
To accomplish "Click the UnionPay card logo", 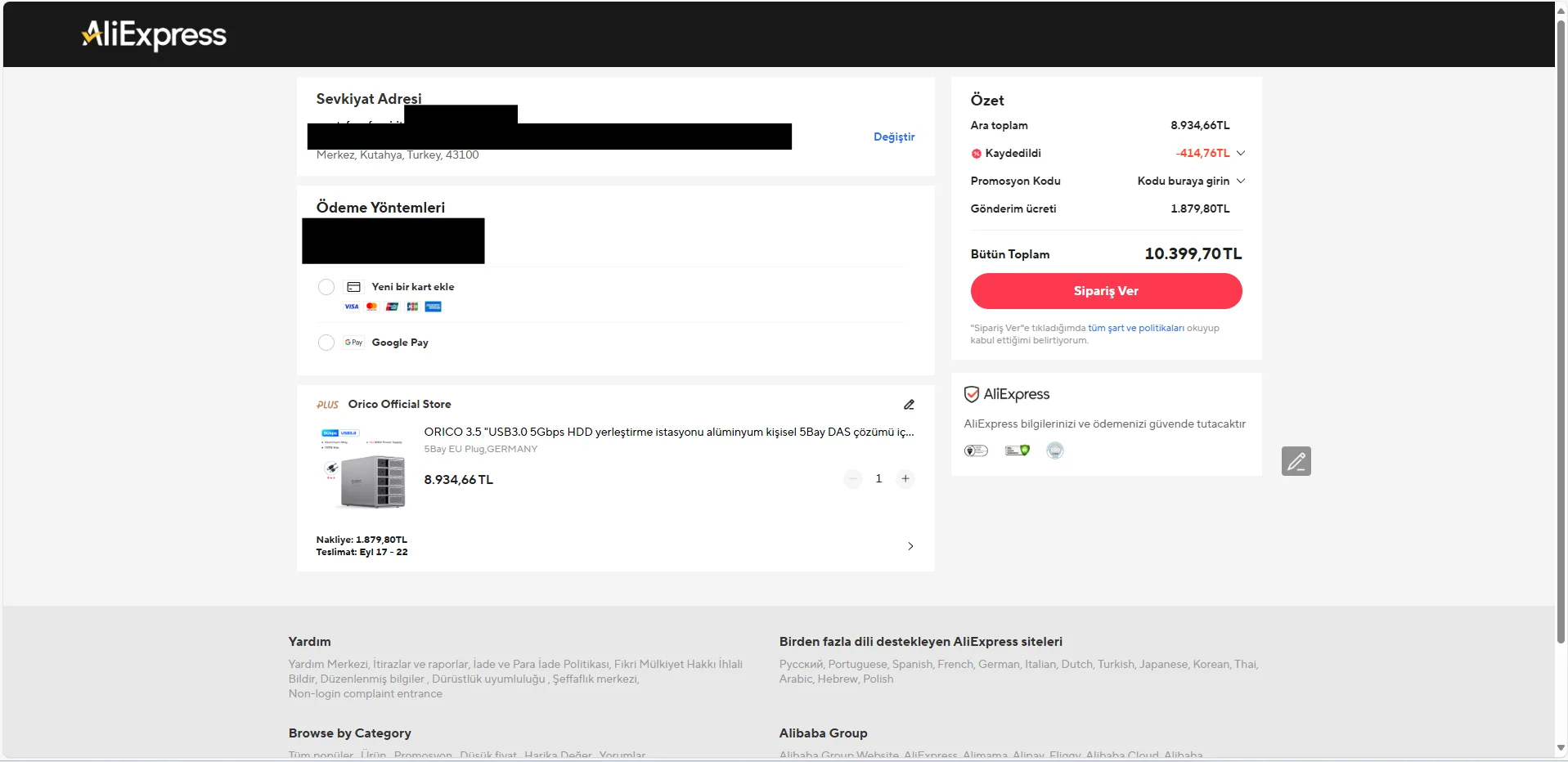I will coord(393,307).
